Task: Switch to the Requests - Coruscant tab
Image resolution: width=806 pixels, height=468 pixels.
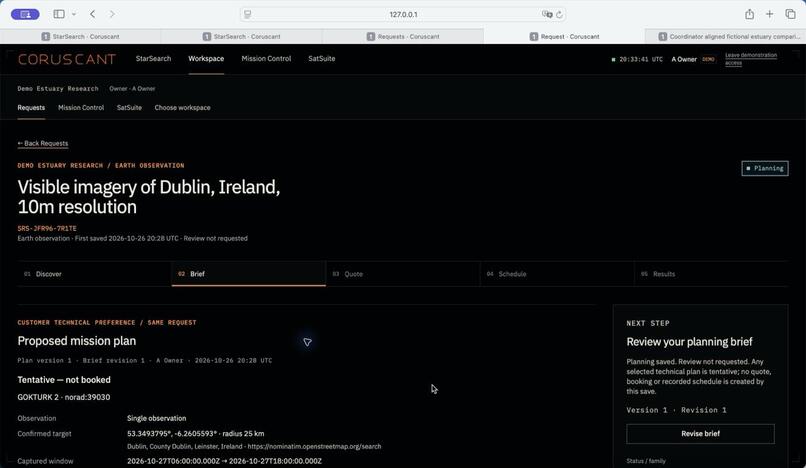Action: (403, 37)
